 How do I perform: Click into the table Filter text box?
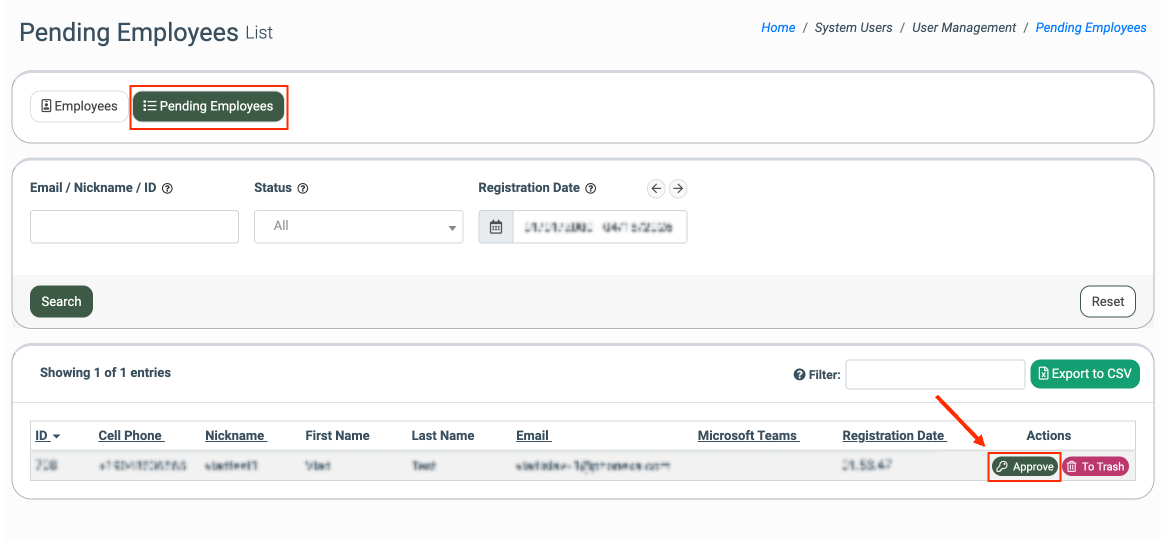pyautogui.click(x=935, y=375)
